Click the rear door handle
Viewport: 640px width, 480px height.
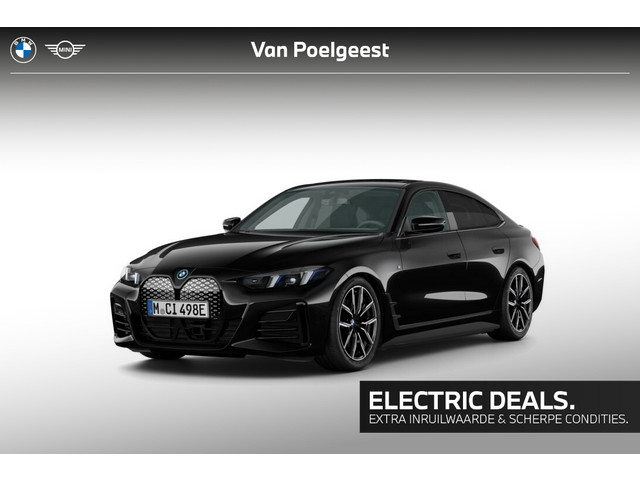tap(498, 250)
